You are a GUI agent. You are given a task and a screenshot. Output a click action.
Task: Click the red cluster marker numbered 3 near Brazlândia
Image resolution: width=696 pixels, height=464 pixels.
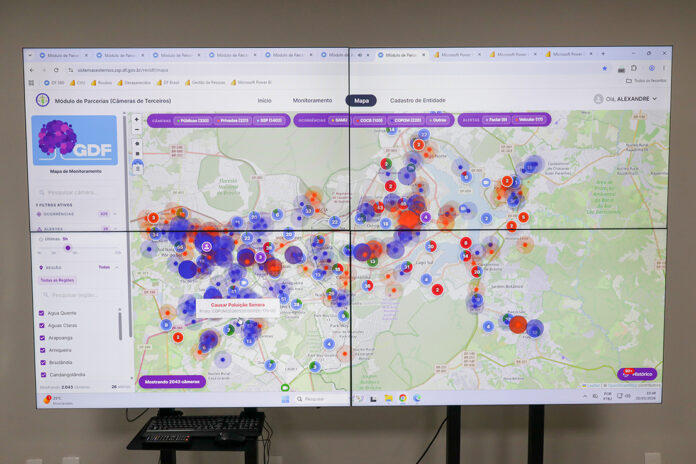pyautogui.click(x=153, y=218)
